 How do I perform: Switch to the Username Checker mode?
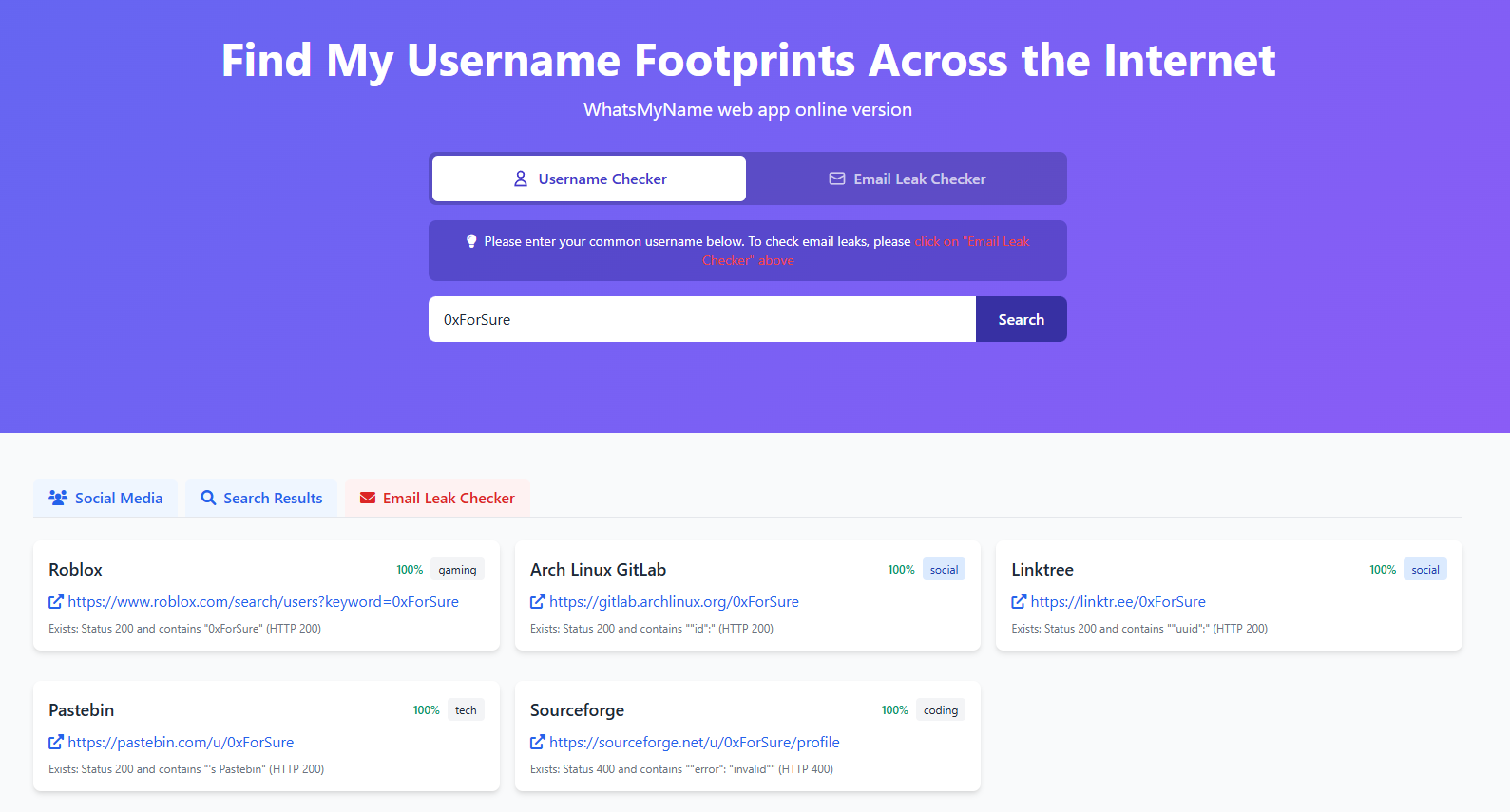click(589, 179)
